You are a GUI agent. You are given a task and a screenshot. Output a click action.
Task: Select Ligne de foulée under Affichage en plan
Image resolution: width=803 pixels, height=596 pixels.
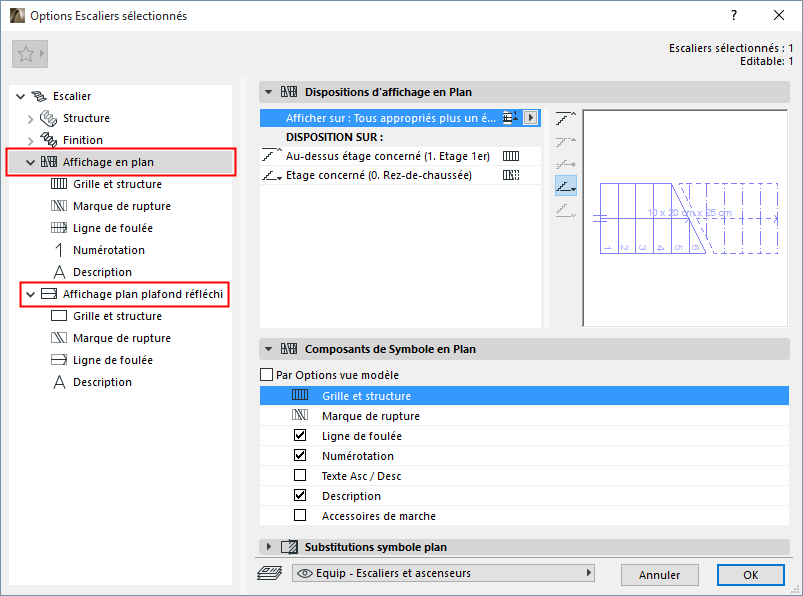click(113, 228)
